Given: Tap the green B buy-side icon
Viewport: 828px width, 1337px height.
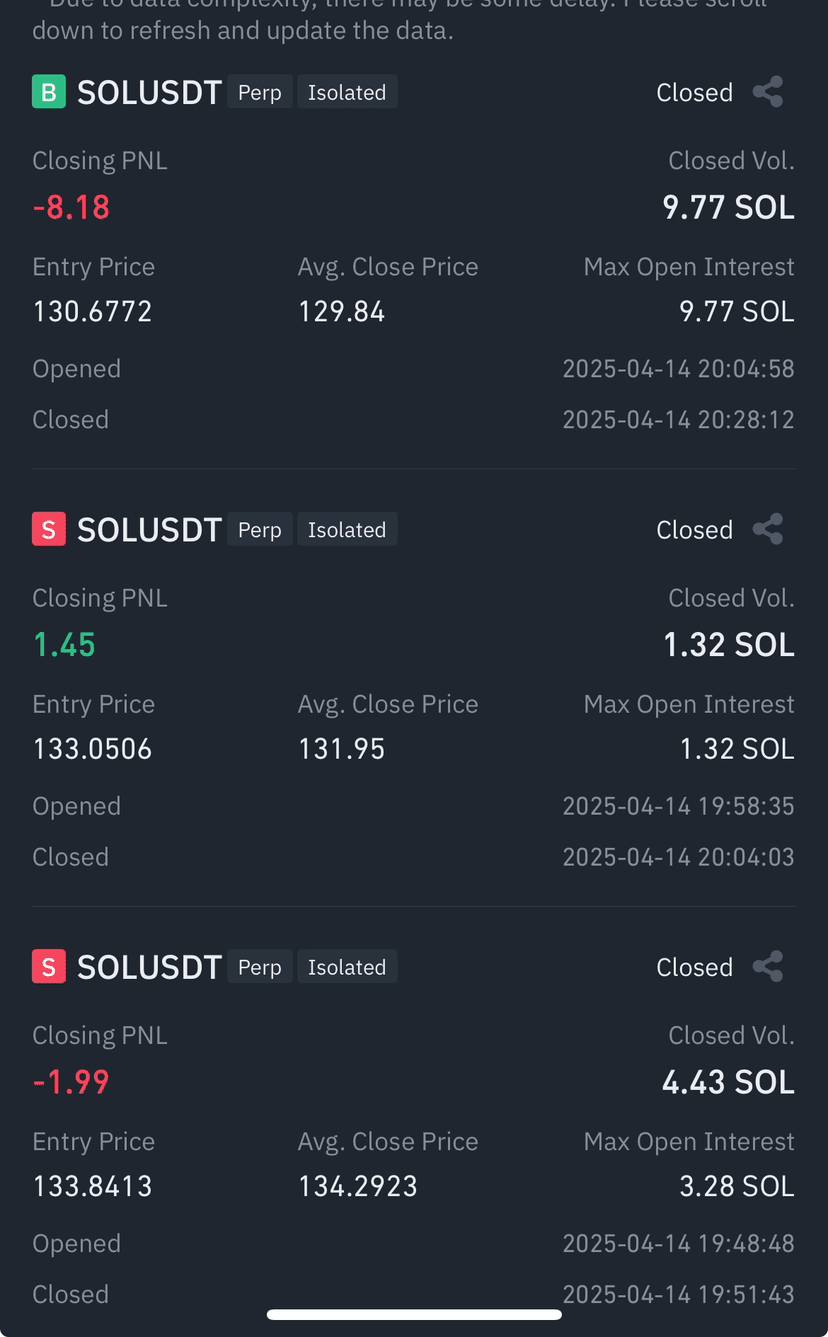Looking at the screenshot, I should (x=49, y=92).
